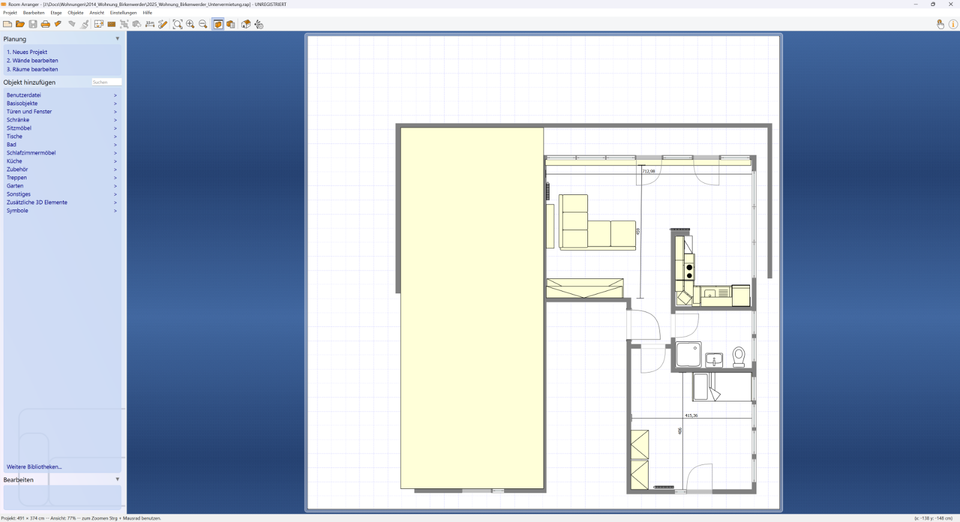Click the measure dimension toolbar icon
This screenshot has width=960, height=522.
[150, 24]
